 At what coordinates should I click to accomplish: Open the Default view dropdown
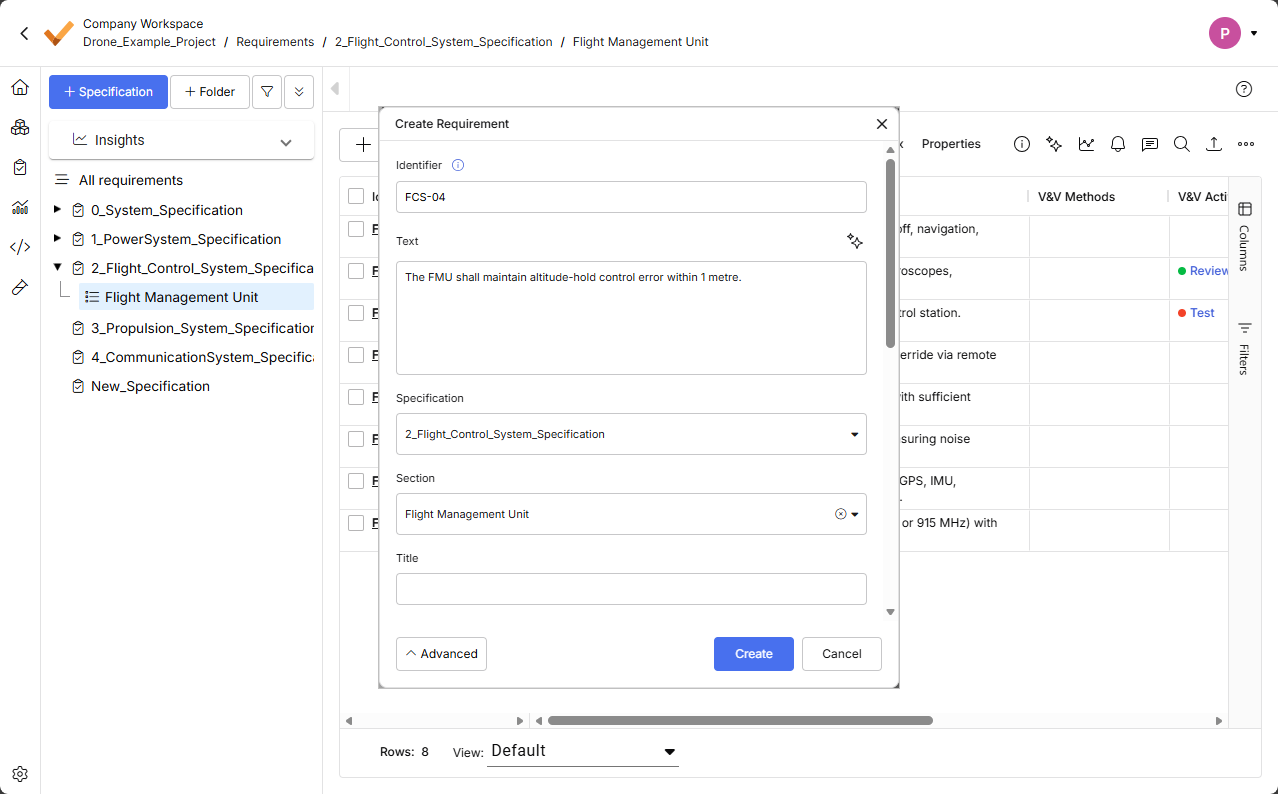tap(583, 751)
